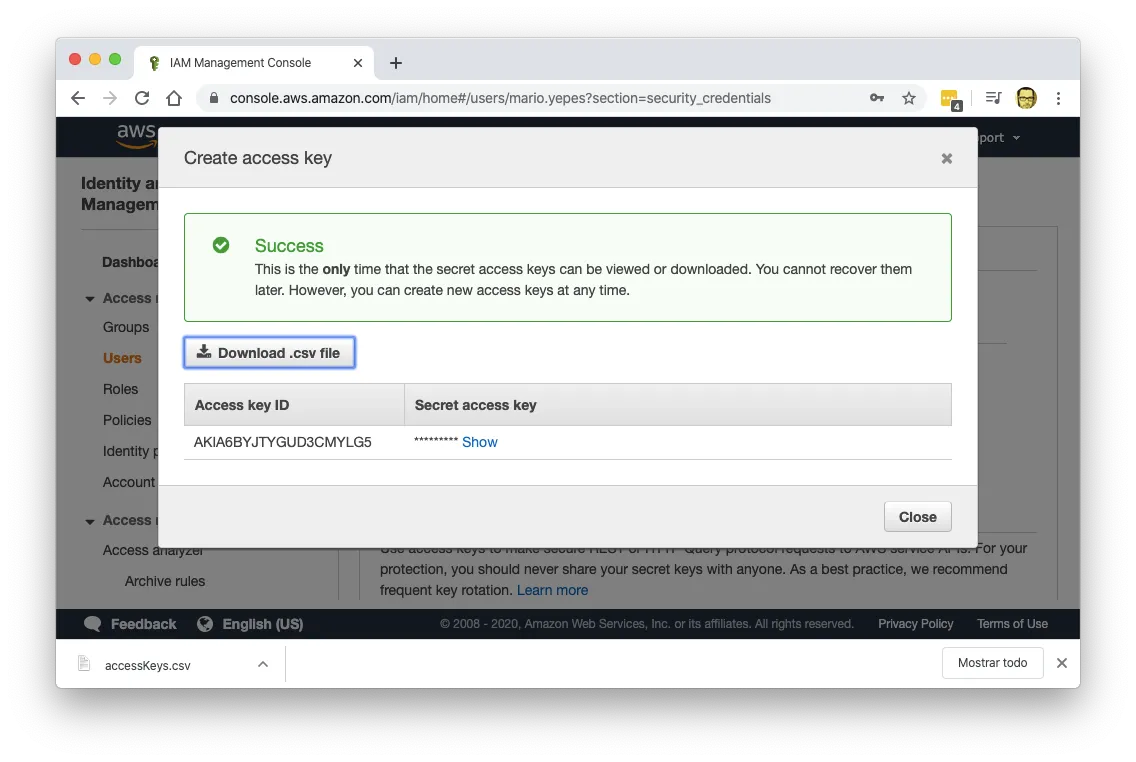Follow the Learn more link
Viewport: 1136px width, 762px height.
click(x=552, y=590)
